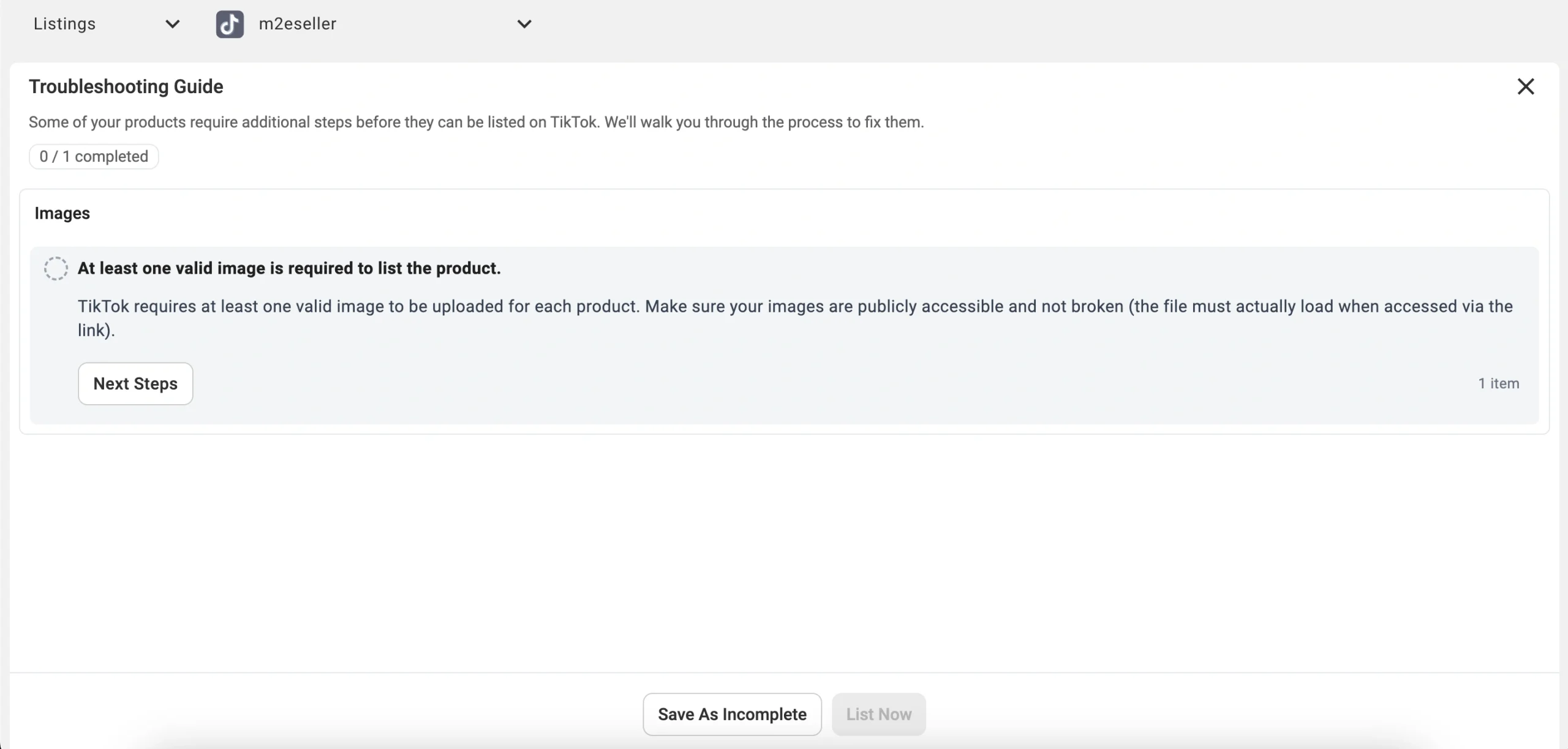Click Next Steps for the image issue
This screenshot has width=1568, height=749.
pos(135,383)
